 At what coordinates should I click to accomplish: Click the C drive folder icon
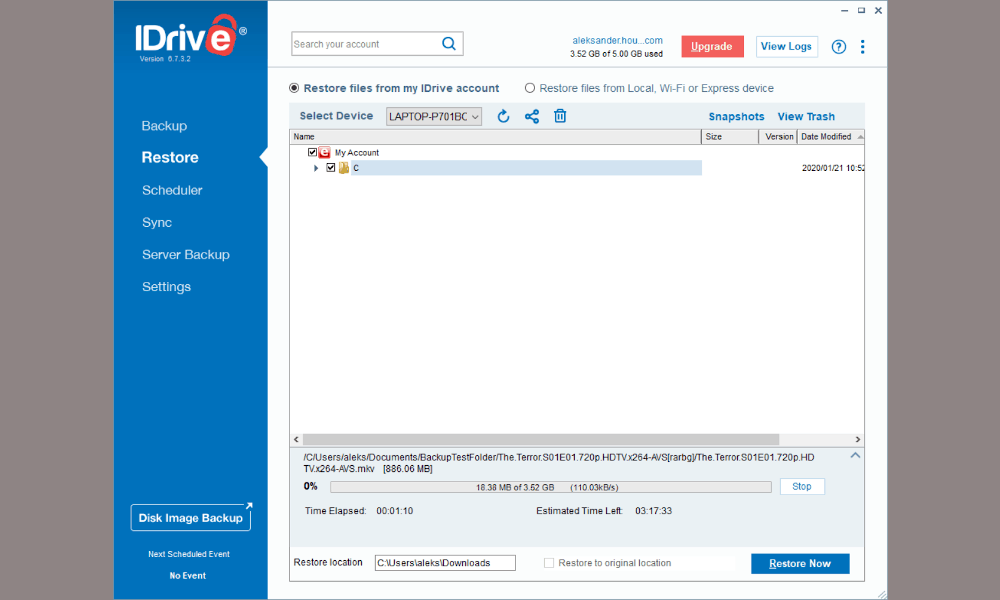[344, 168]
